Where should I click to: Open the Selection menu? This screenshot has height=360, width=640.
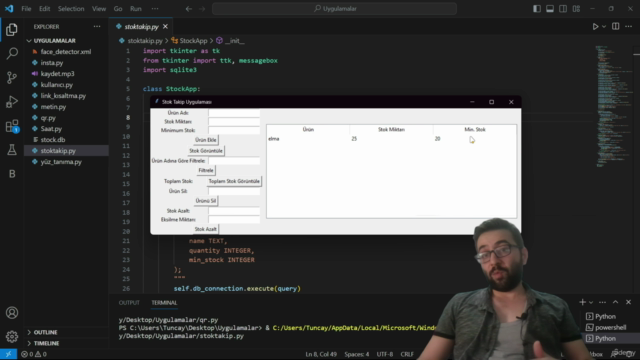click(x=71, y=9)
